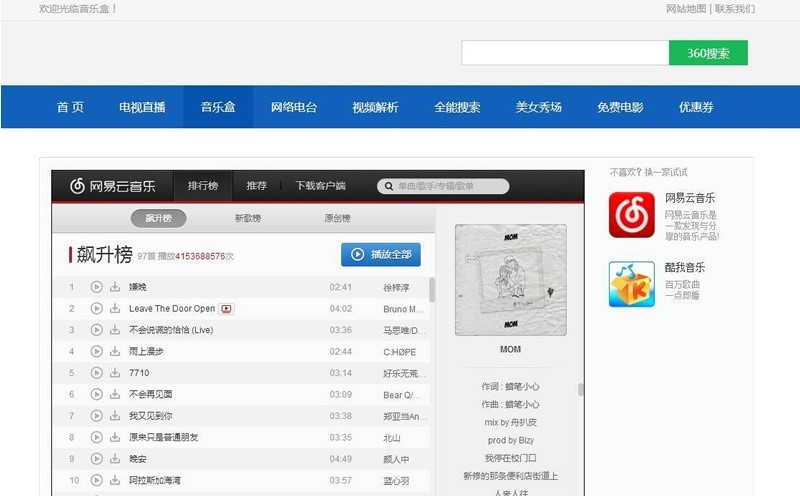Screen dimensions: 800x496
Task: Click the magnifier icon in player search box
Action: (387, 186)
